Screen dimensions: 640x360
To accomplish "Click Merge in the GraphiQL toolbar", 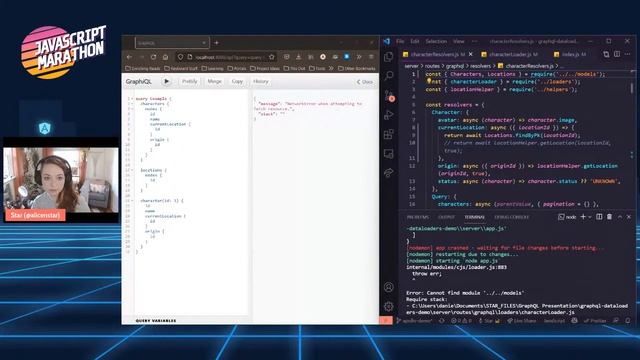I will point(214,81).
